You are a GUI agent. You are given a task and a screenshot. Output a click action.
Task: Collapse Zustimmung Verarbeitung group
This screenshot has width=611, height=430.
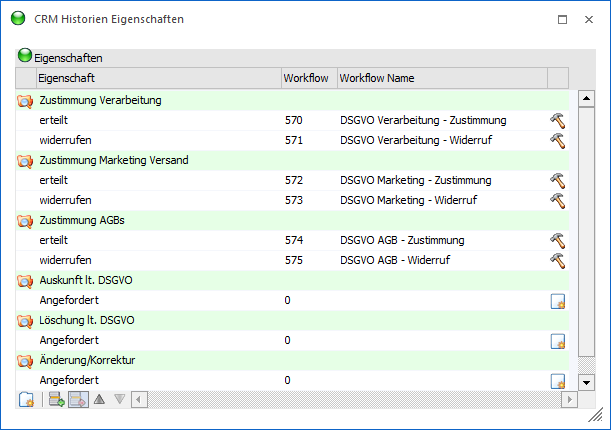tap(25, 100)
